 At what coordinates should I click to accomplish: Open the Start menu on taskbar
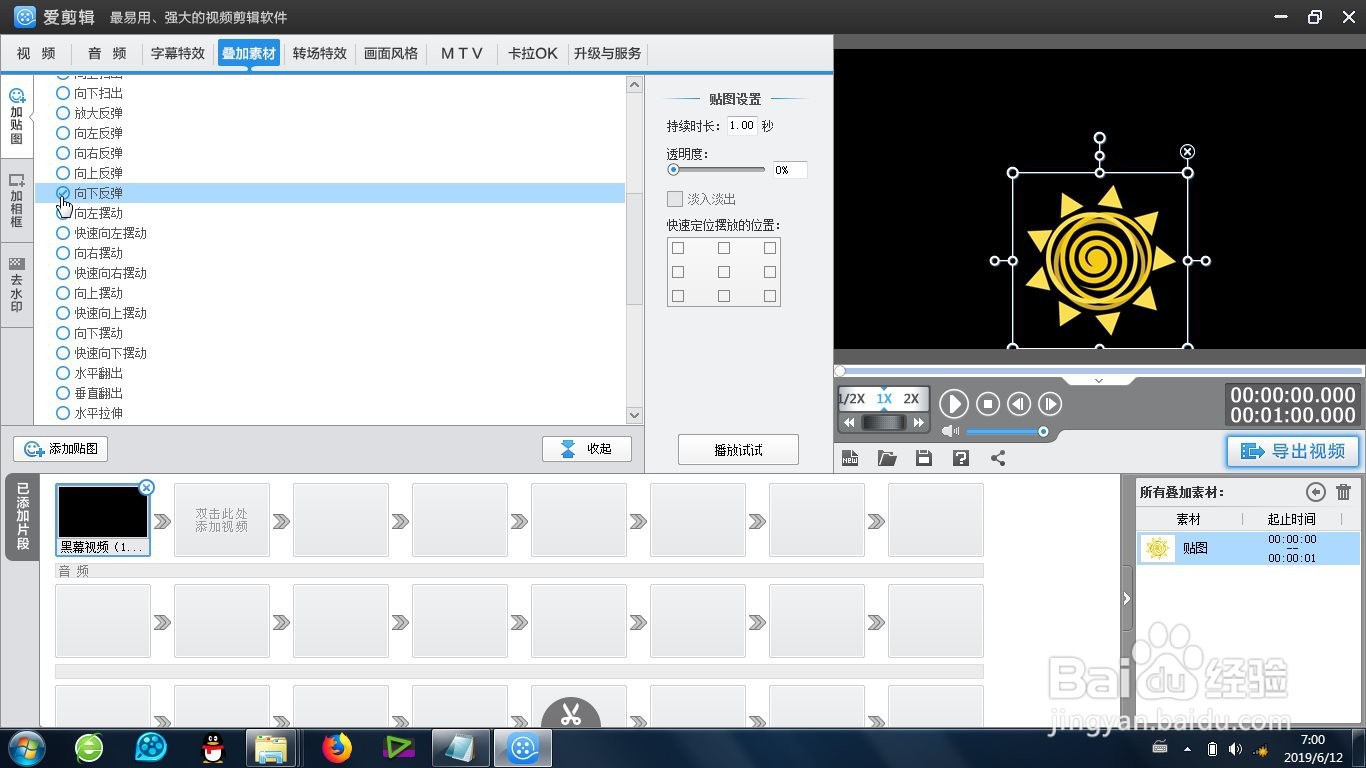27,748
